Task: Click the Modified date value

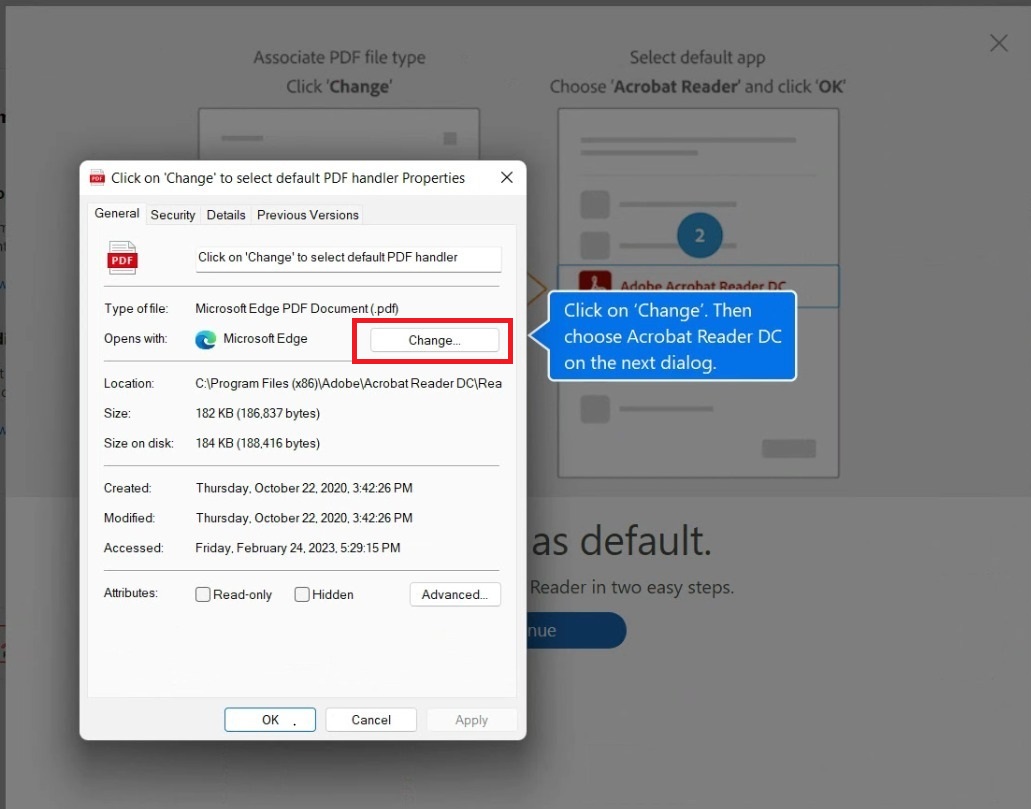Action: tap(304, 518)
